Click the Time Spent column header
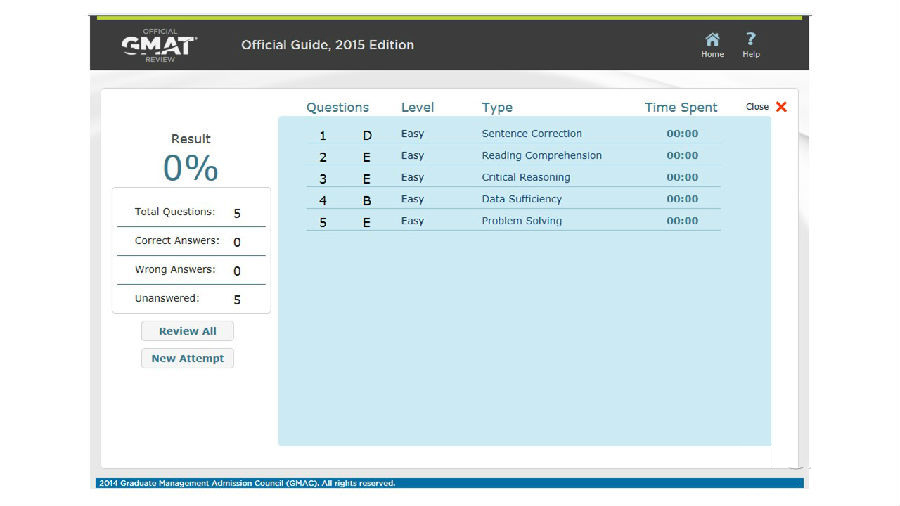 (681, 108)
